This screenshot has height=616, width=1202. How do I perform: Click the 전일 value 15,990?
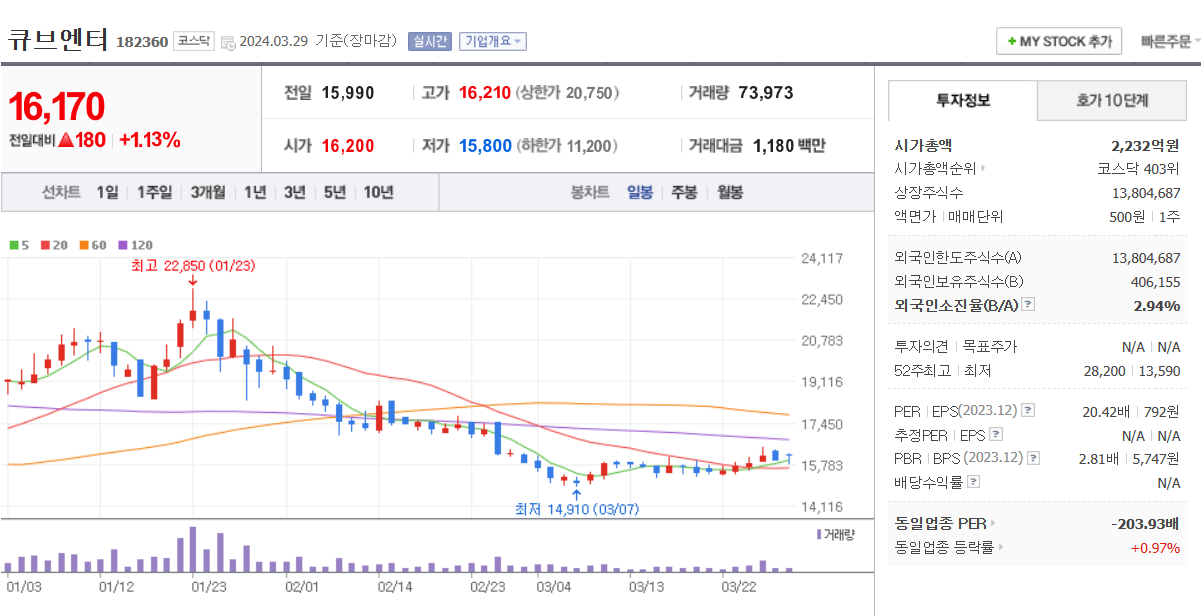(348, 93)
